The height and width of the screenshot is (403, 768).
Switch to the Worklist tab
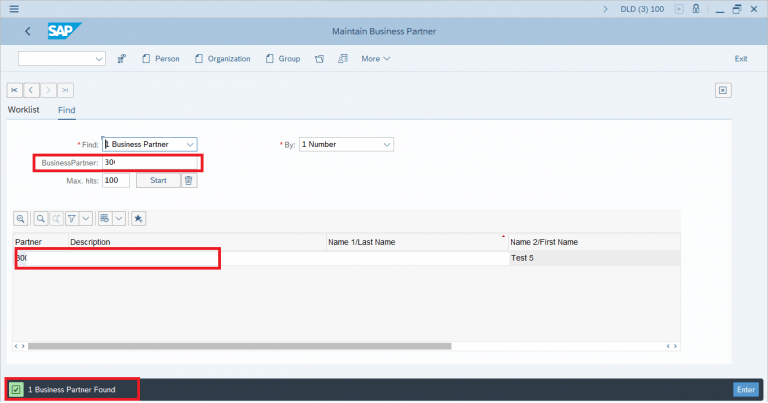(23, 110)
